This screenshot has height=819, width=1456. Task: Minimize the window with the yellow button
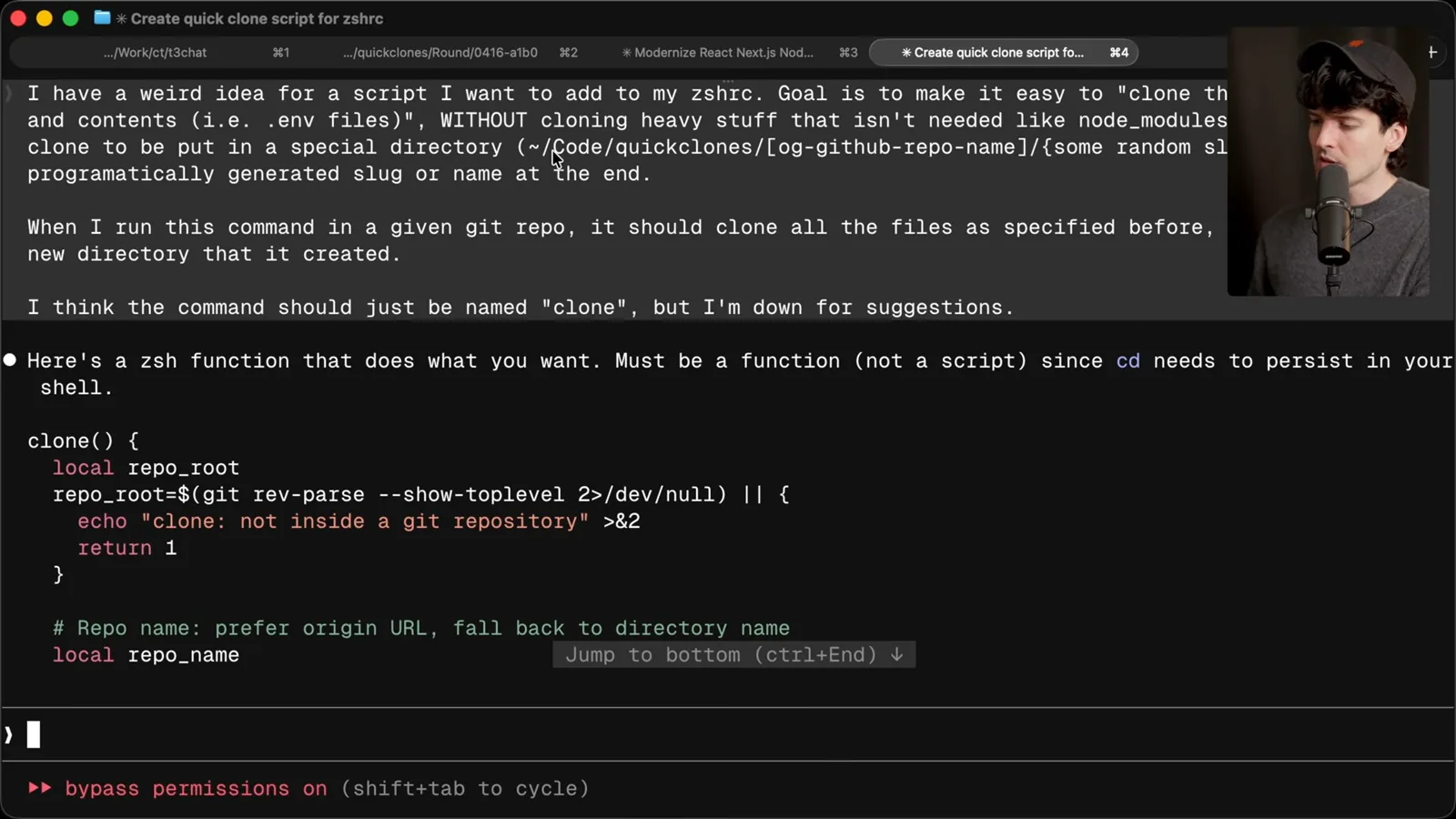44,18
